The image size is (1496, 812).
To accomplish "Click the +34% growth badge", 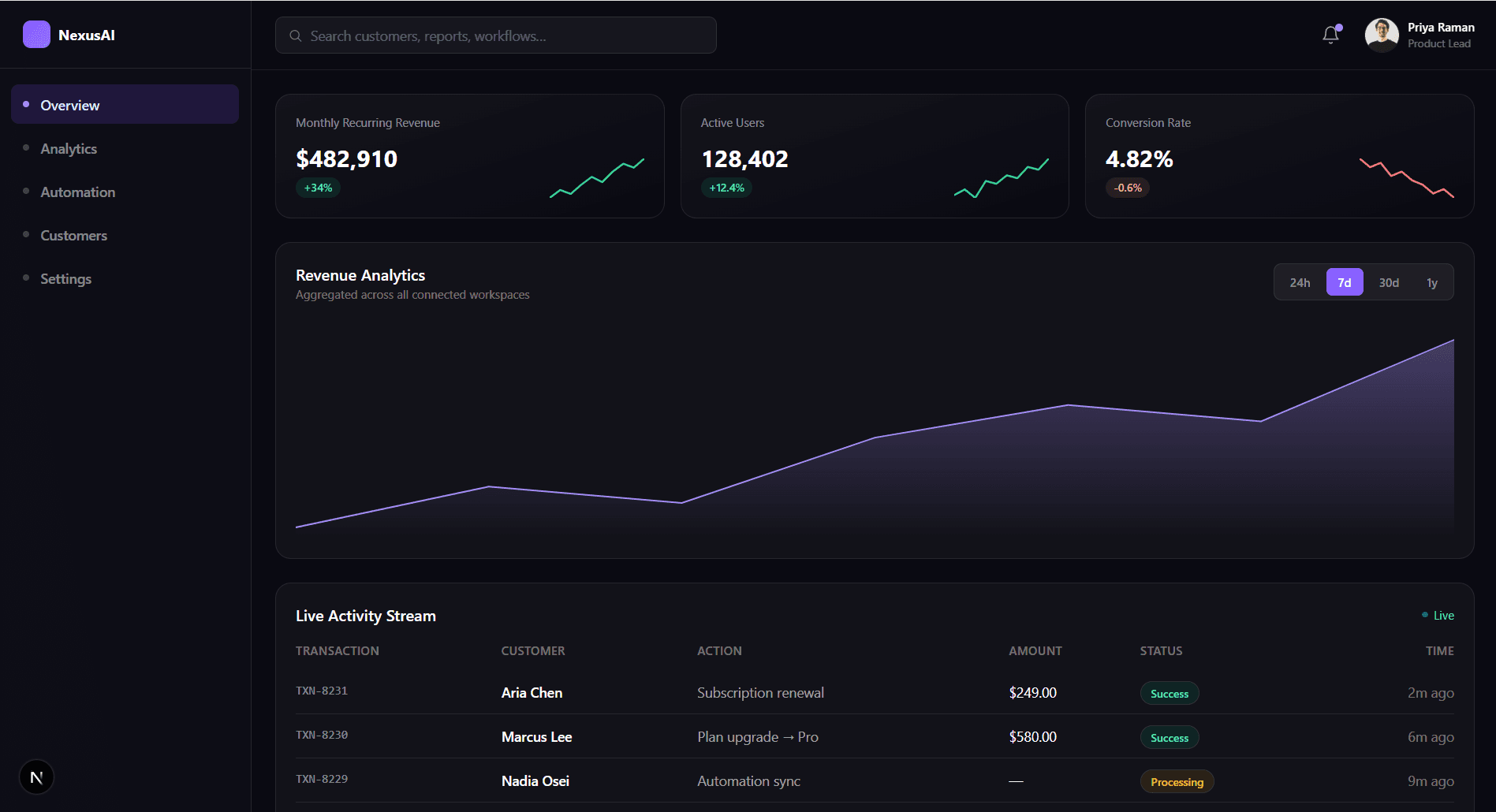I will pyautogui.click(x=318, y=188).
